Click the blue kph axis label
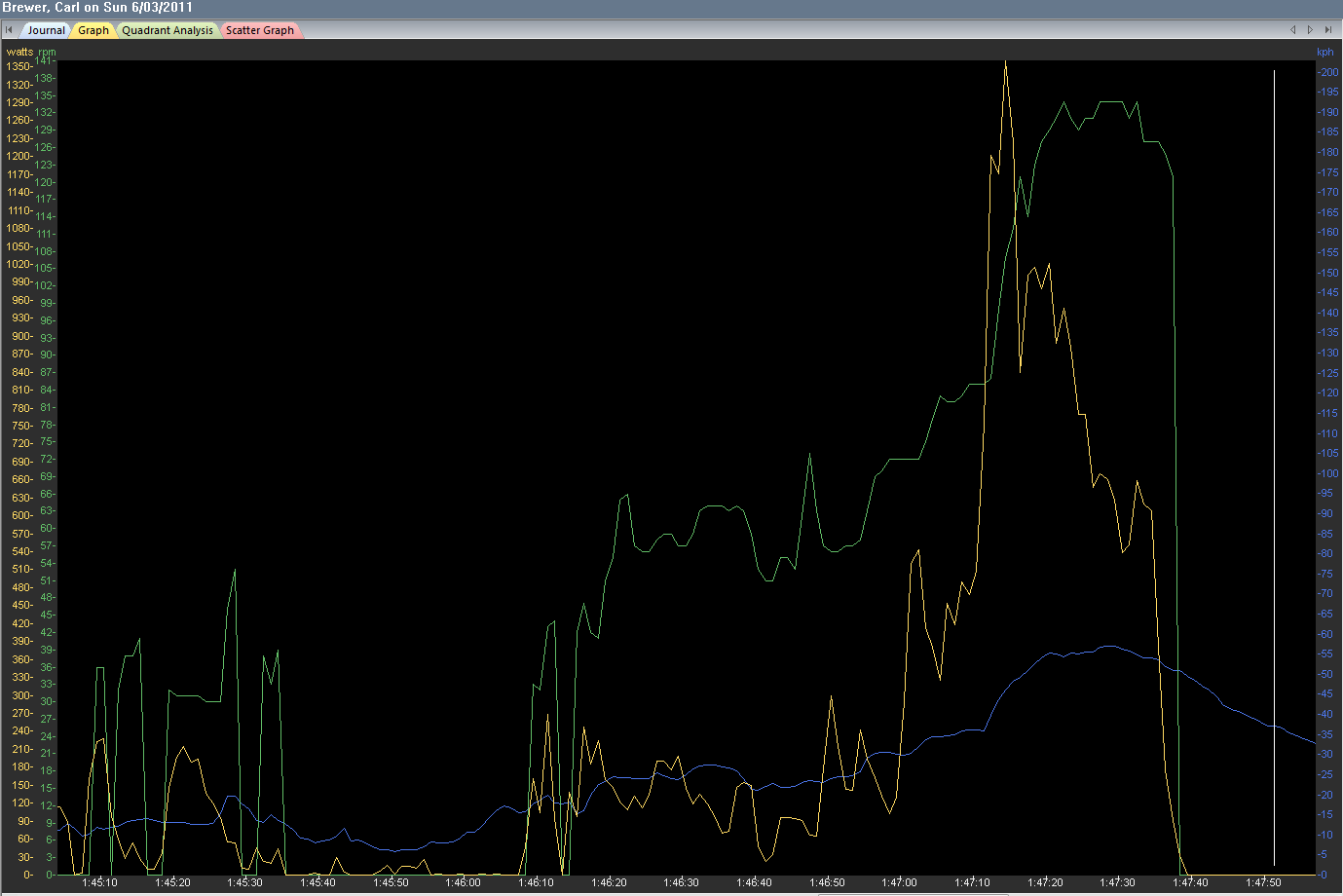The image size is (1343, 896). tap(1324, 52)
